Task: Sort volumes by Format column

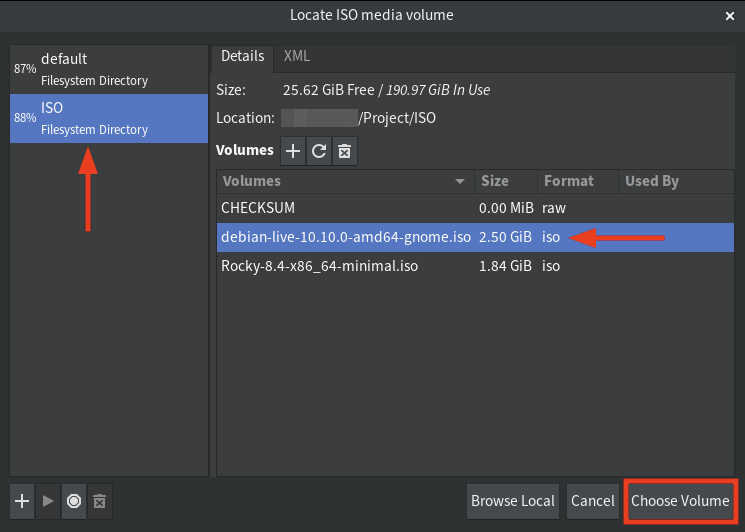Action: tap(577, 181)
